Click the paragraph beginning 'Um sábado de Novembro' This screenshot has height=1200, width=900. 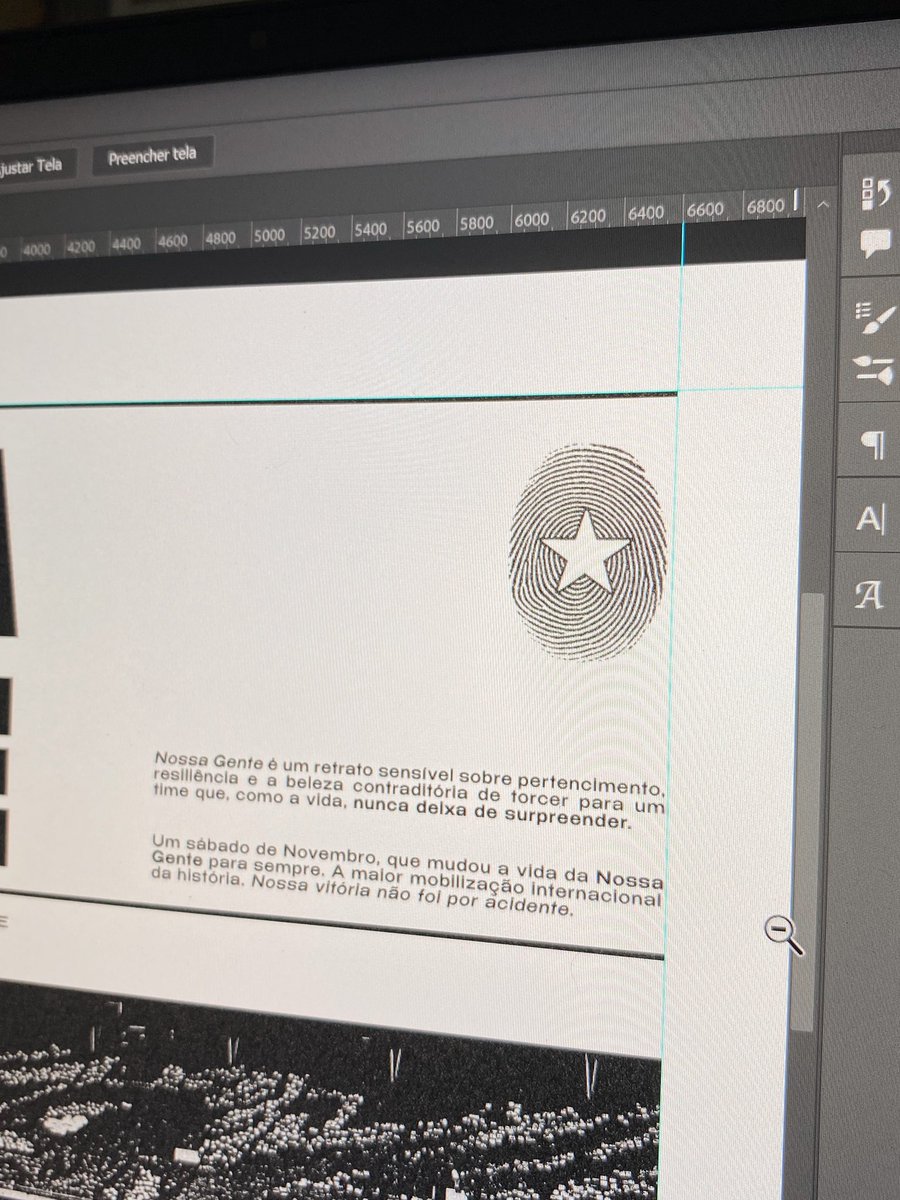[x=407, y=877]
